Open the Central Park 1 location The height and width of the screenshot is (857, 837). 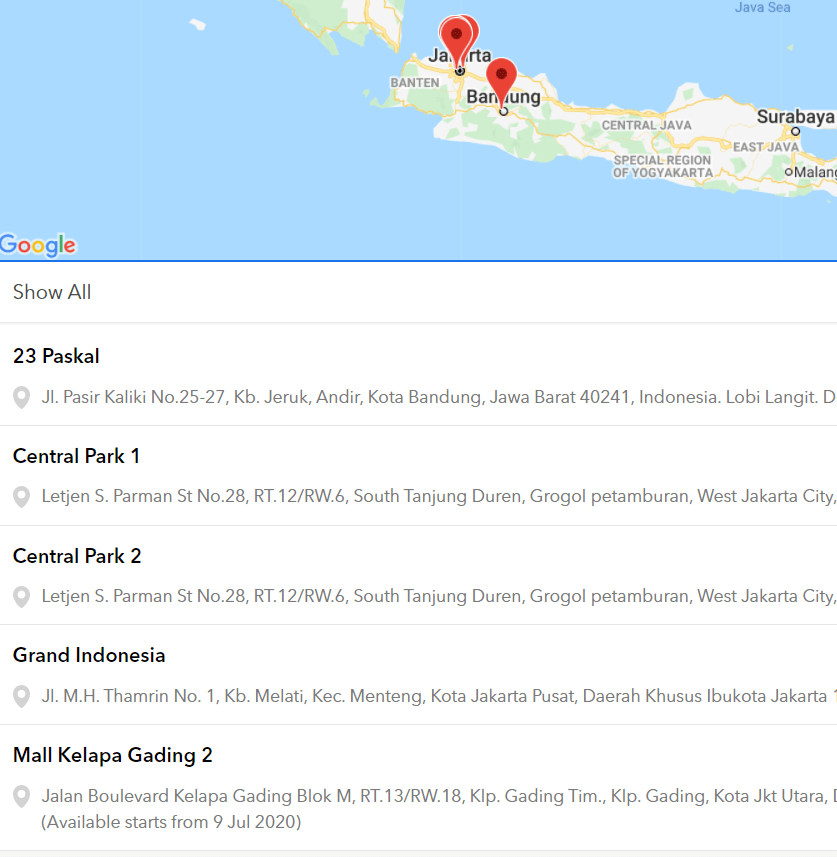pos(76,456)
